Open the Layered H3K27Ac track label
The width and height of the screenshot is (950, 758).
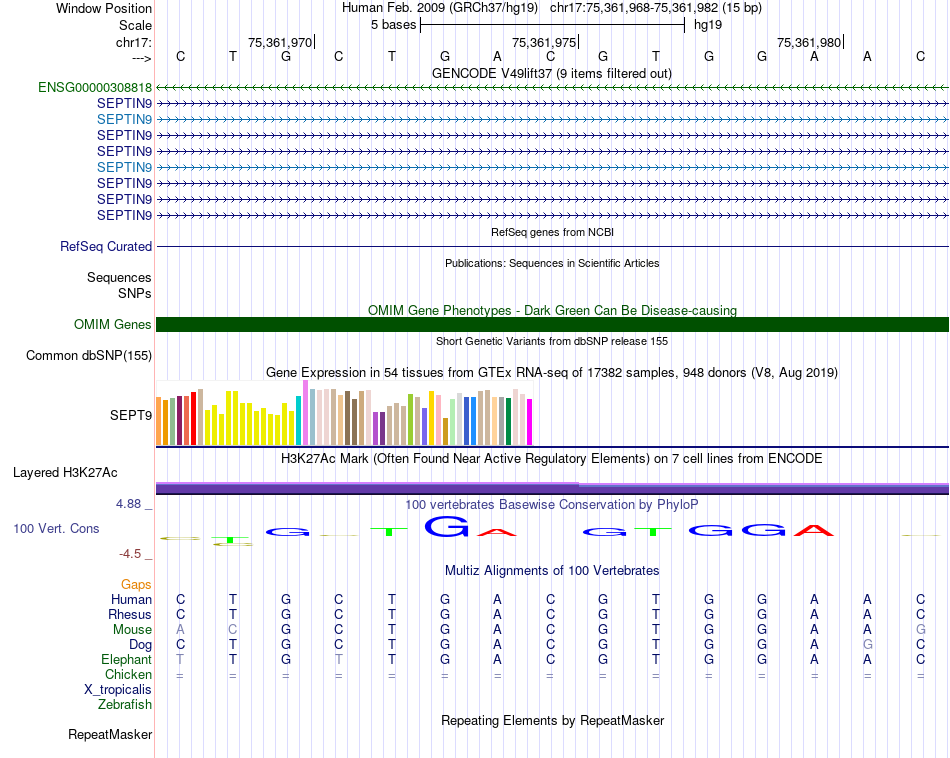pyautogui.click(x=65, y=473)
